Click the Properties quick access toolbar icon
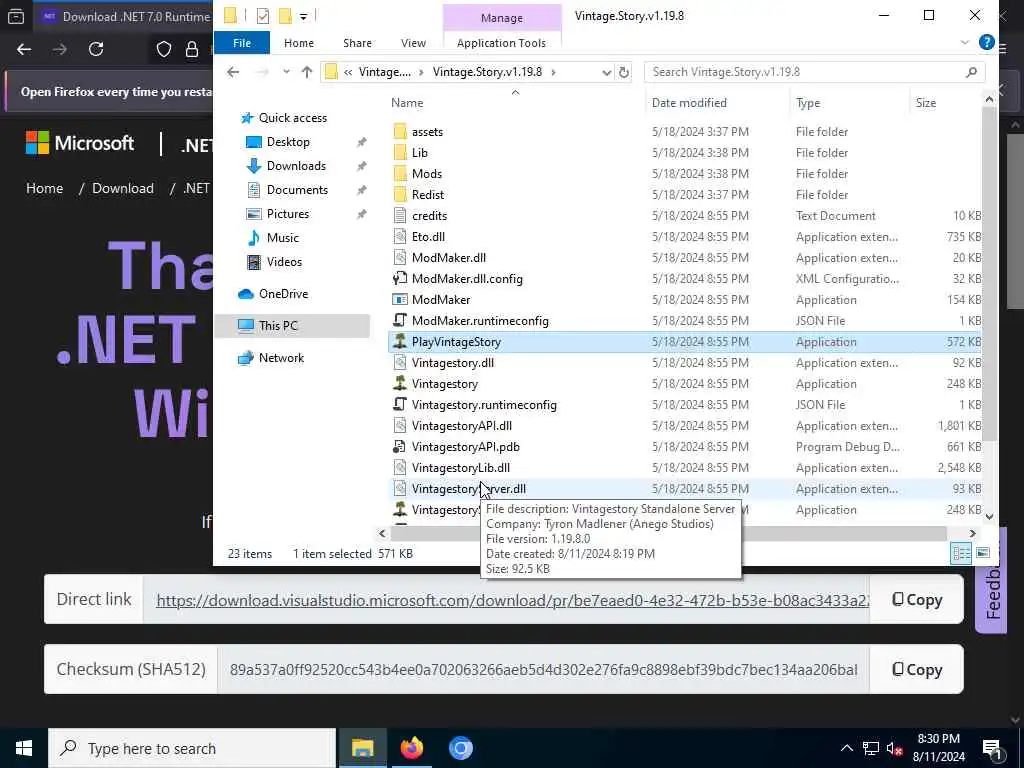The width and height of the screenshot is (1024, 768). 263,16
